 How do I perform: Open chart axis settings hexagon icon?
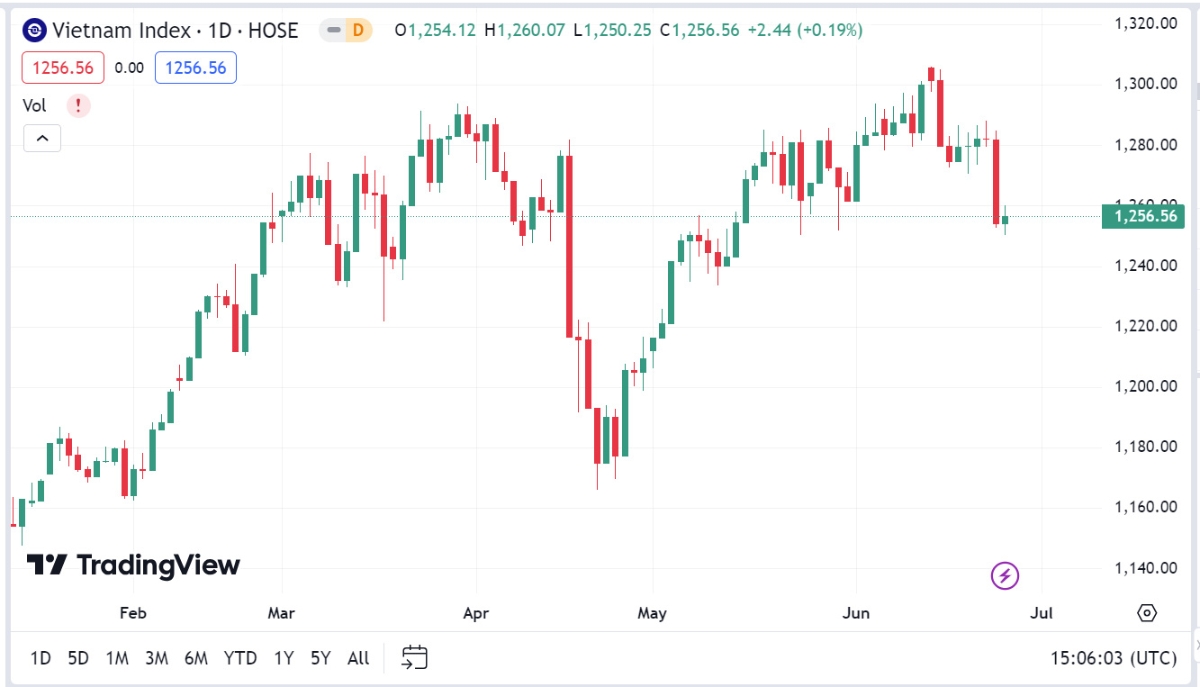tap(1147, 612)
